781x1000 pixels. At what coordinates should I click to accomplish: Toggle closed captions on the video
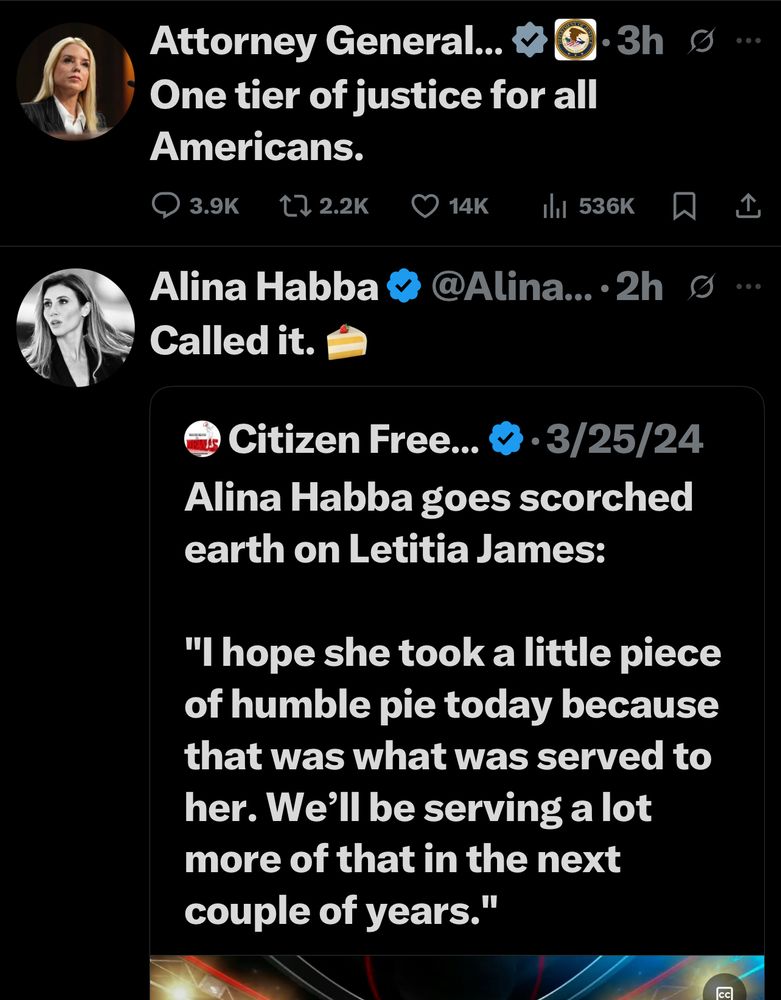tap(723, 988)
